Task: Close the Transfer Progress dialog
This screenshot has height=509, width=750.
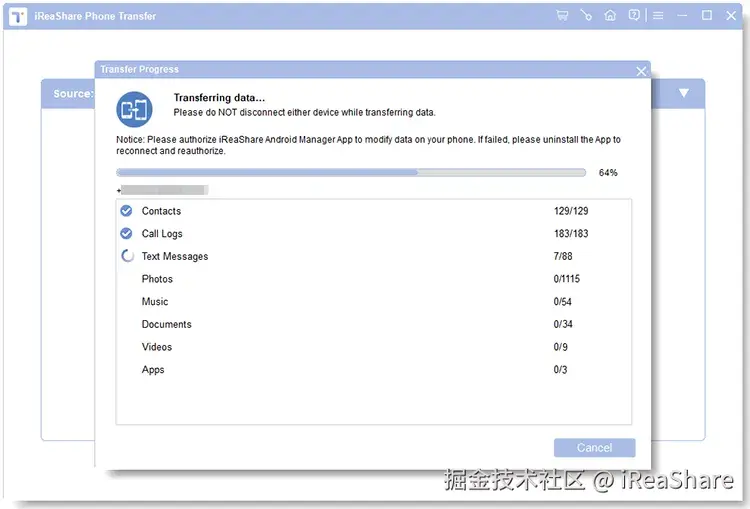Action: [x=641, y=72]
